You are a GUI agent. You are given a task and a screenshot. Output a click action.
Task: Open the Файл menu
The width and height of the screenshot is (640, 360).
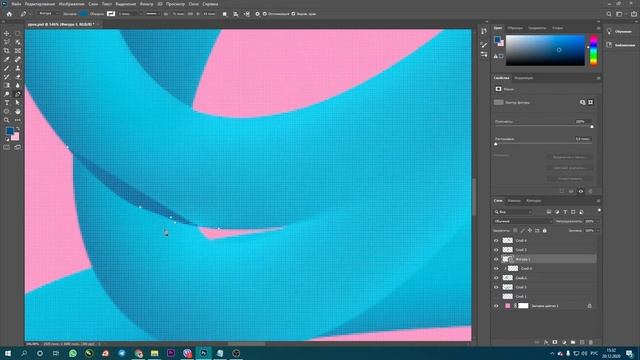click(16, 4)
